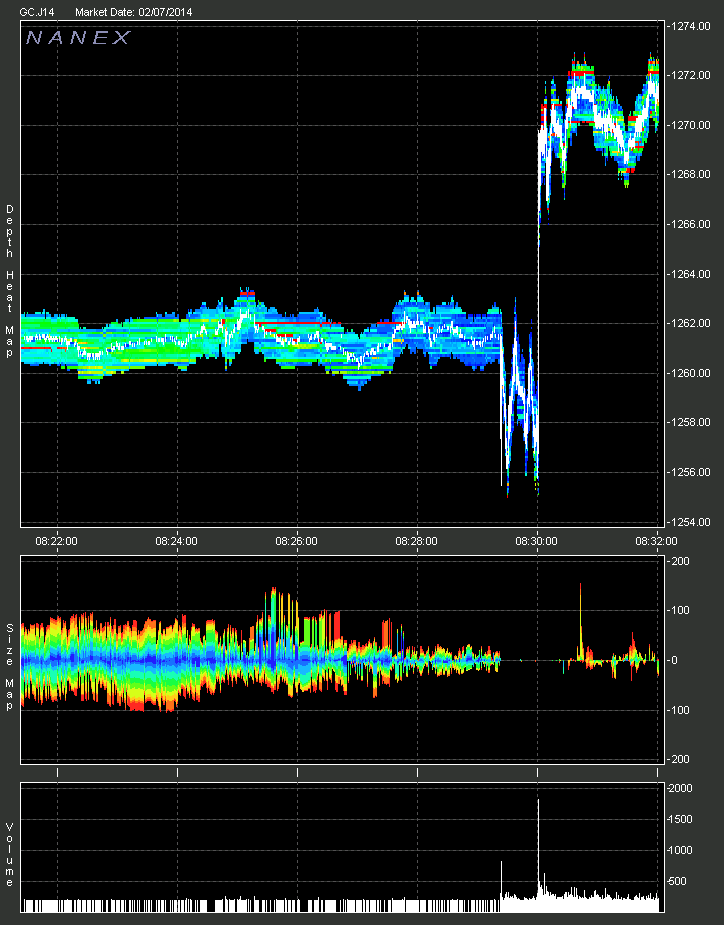Click the 1254.00 price axis label

[x=690, y=522]
